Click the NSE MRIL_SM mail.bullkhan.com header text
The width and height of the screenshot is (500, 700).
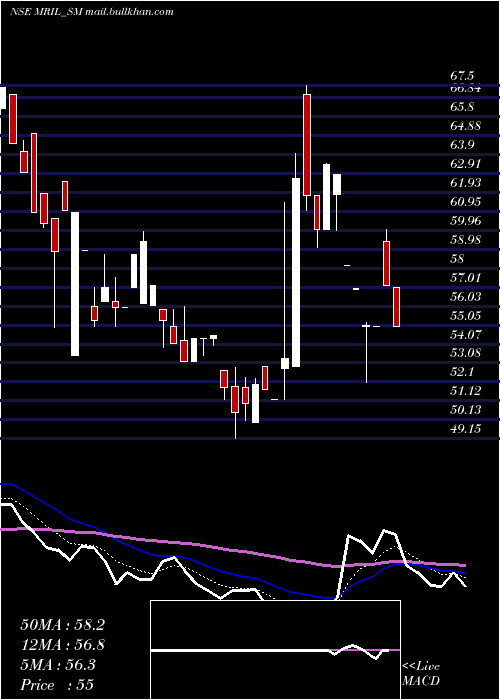click(91, 12)
